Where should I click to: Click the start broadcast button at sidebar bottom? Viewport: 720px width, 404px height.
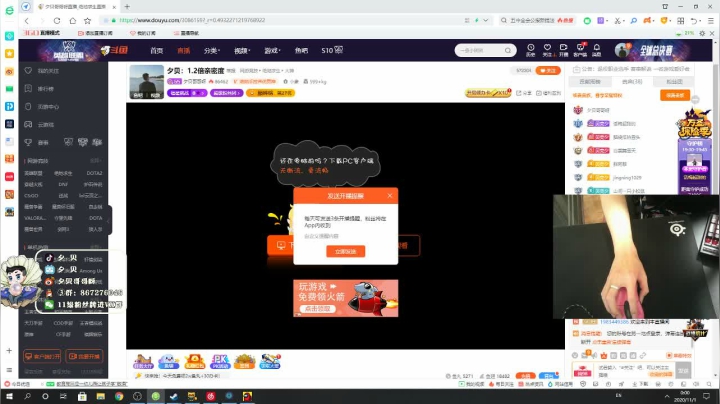tap(84, 356)
